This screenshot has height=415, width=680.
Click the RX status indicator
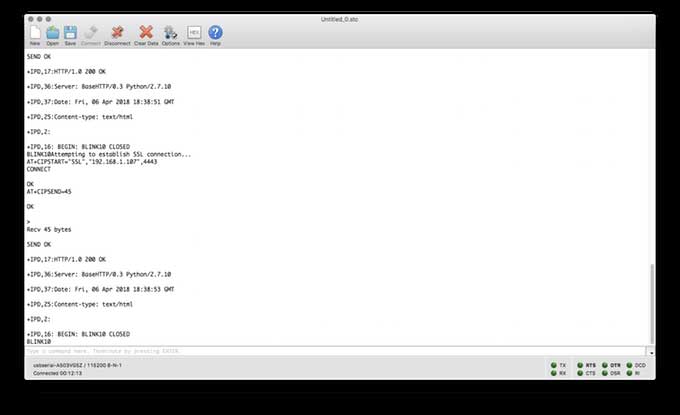point(553,374)
